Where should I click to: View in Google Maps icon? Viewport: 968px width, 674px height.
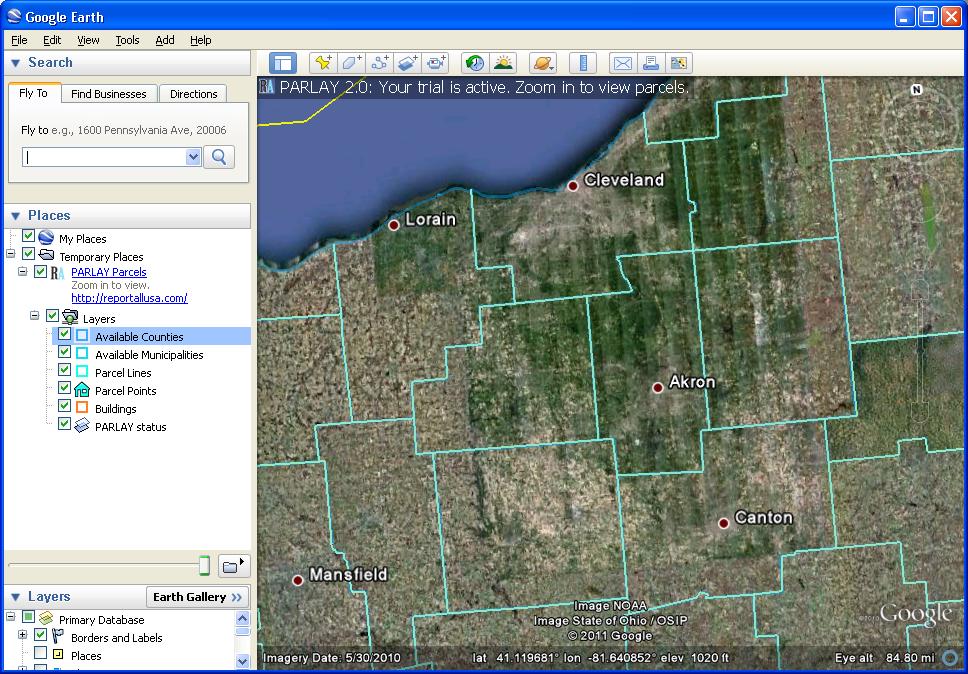[678, 63]
